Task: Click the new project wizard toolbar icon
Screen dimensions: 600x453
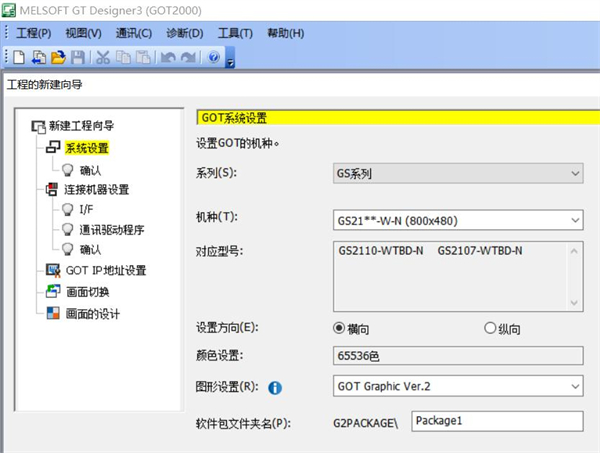Action: (x=39, y=57)
